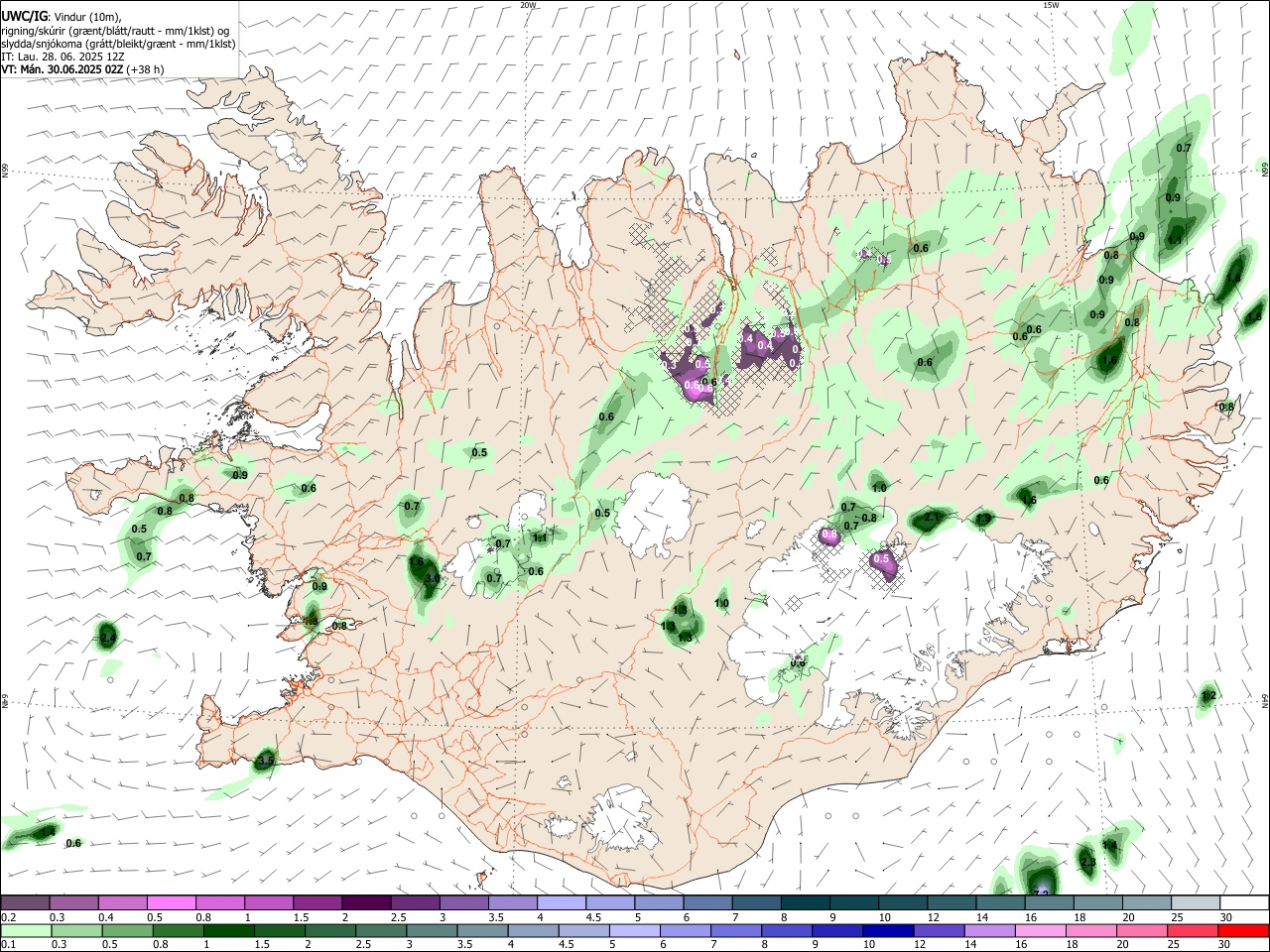
Task: Click the white Hofsjökull glacier in central Iceland
Action: 652,515
